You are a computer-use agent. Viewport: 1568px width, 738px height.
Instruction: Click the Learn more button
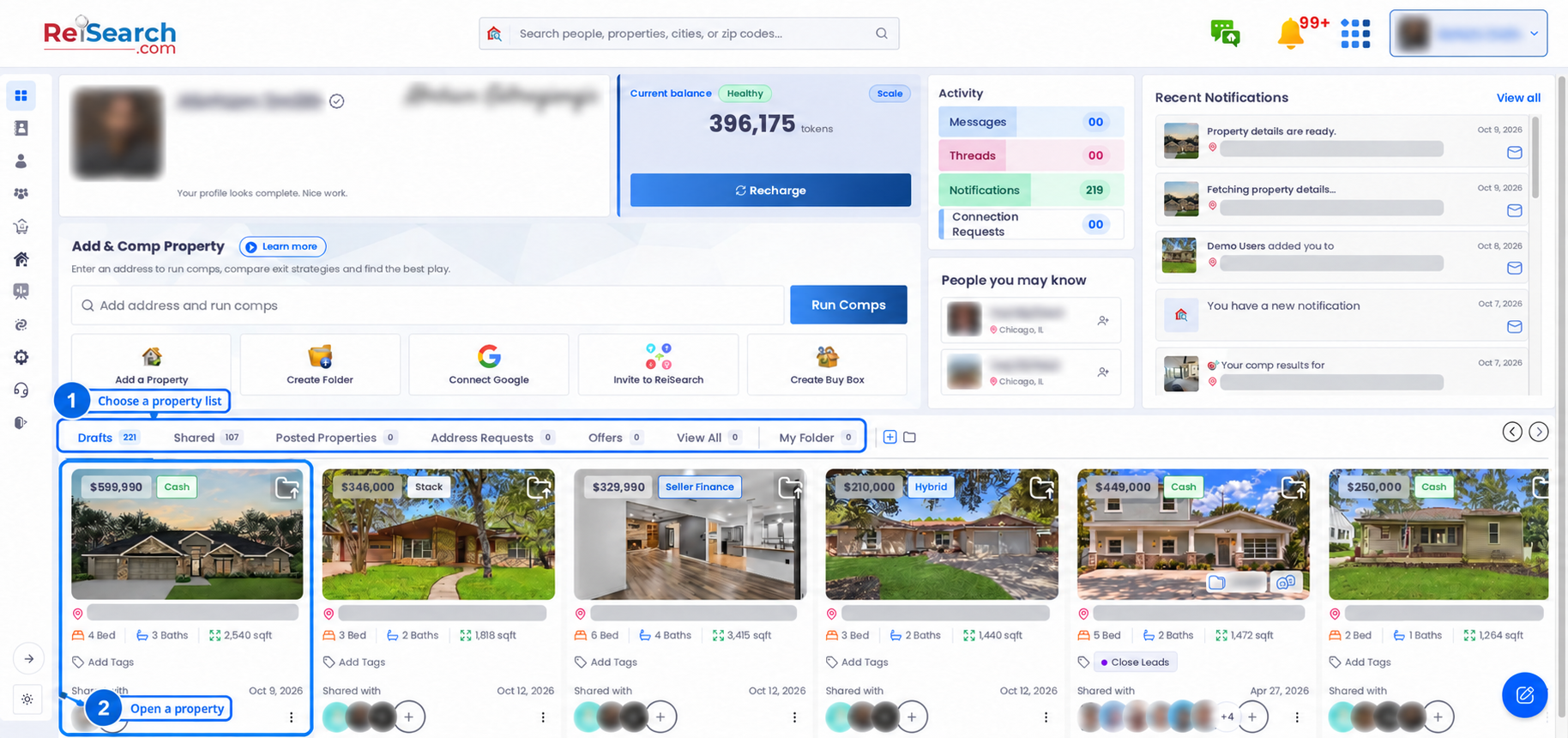(282, 246)
